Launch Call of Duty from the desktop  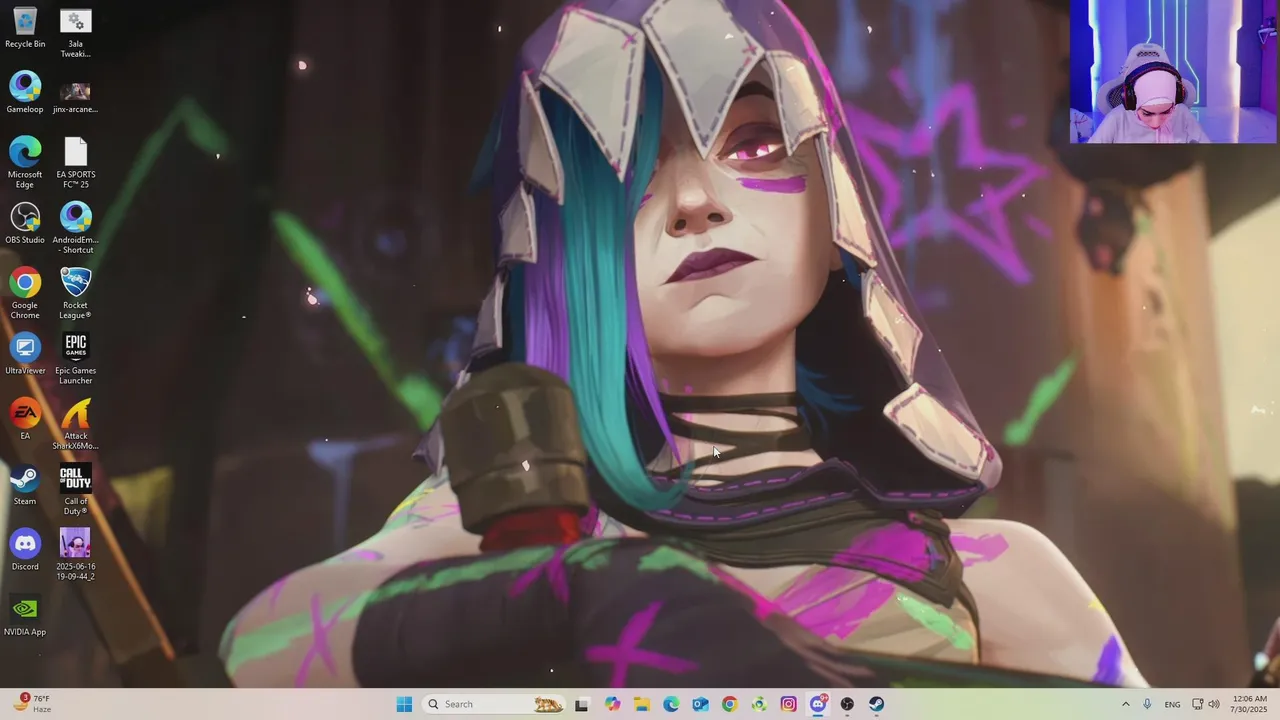[75, 489]
